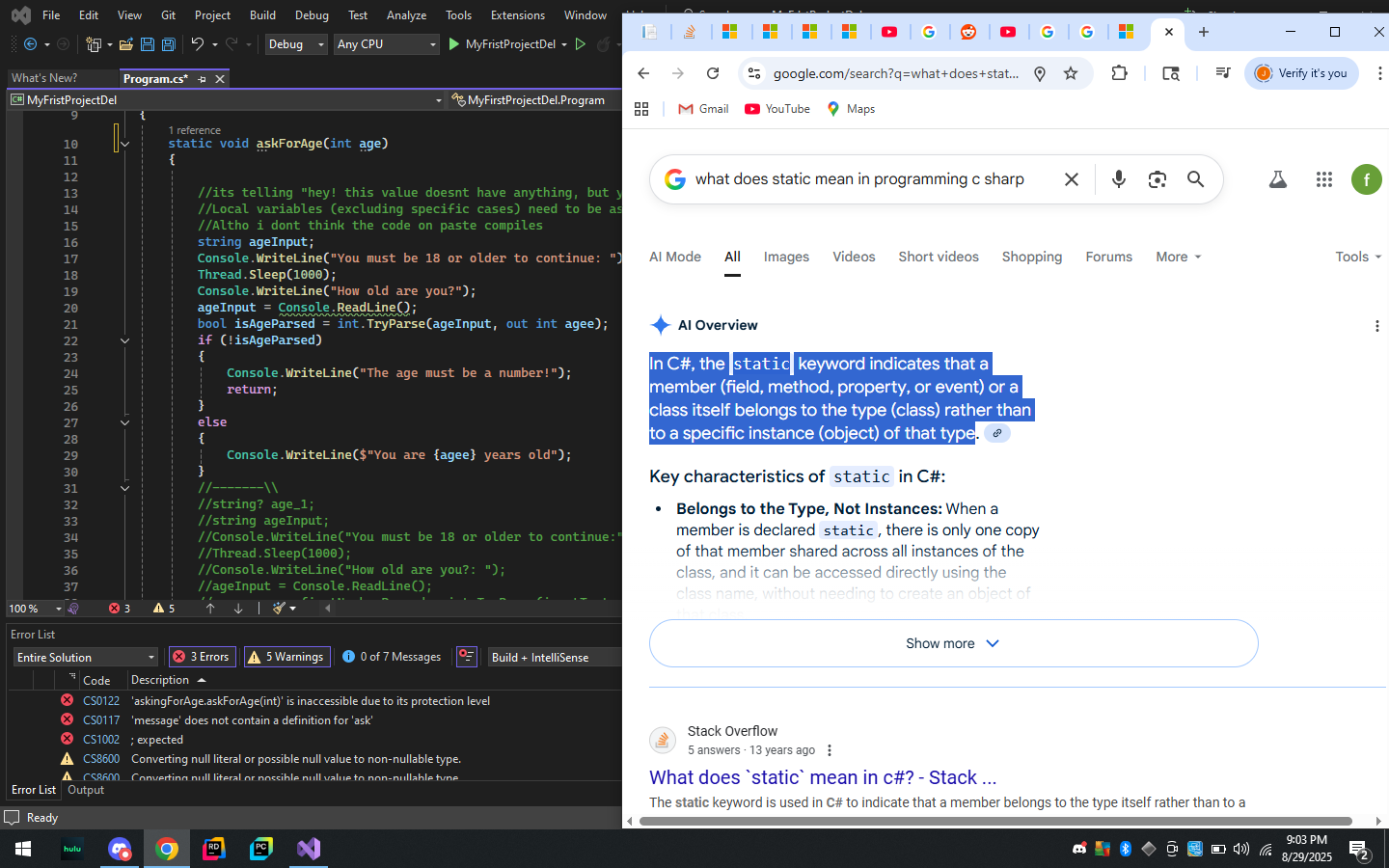Open the Google apps grid
The image size is (1389, 868).
point(1324,179)
